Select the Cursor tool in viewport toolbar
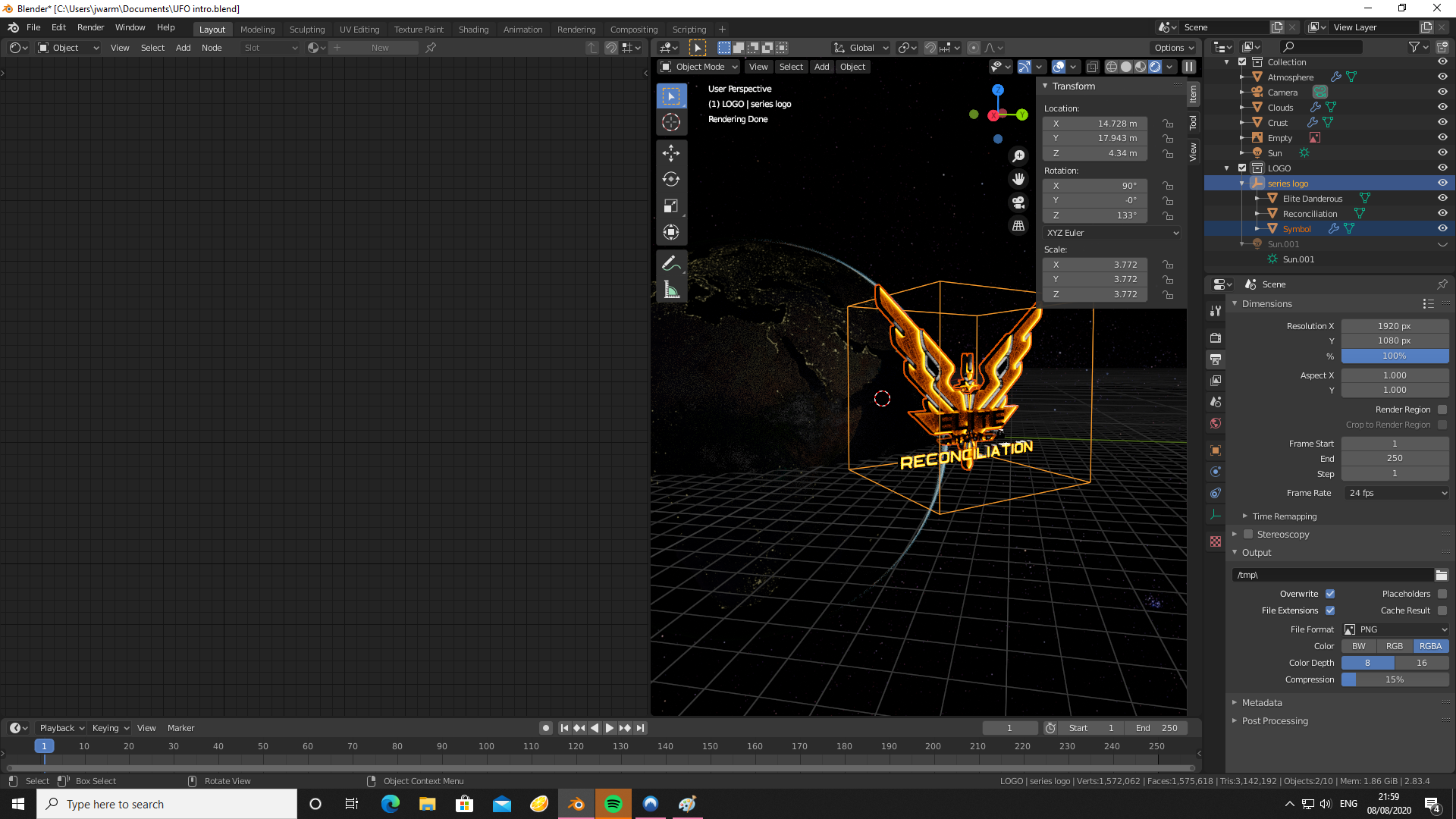 click(x=671, y=122)
